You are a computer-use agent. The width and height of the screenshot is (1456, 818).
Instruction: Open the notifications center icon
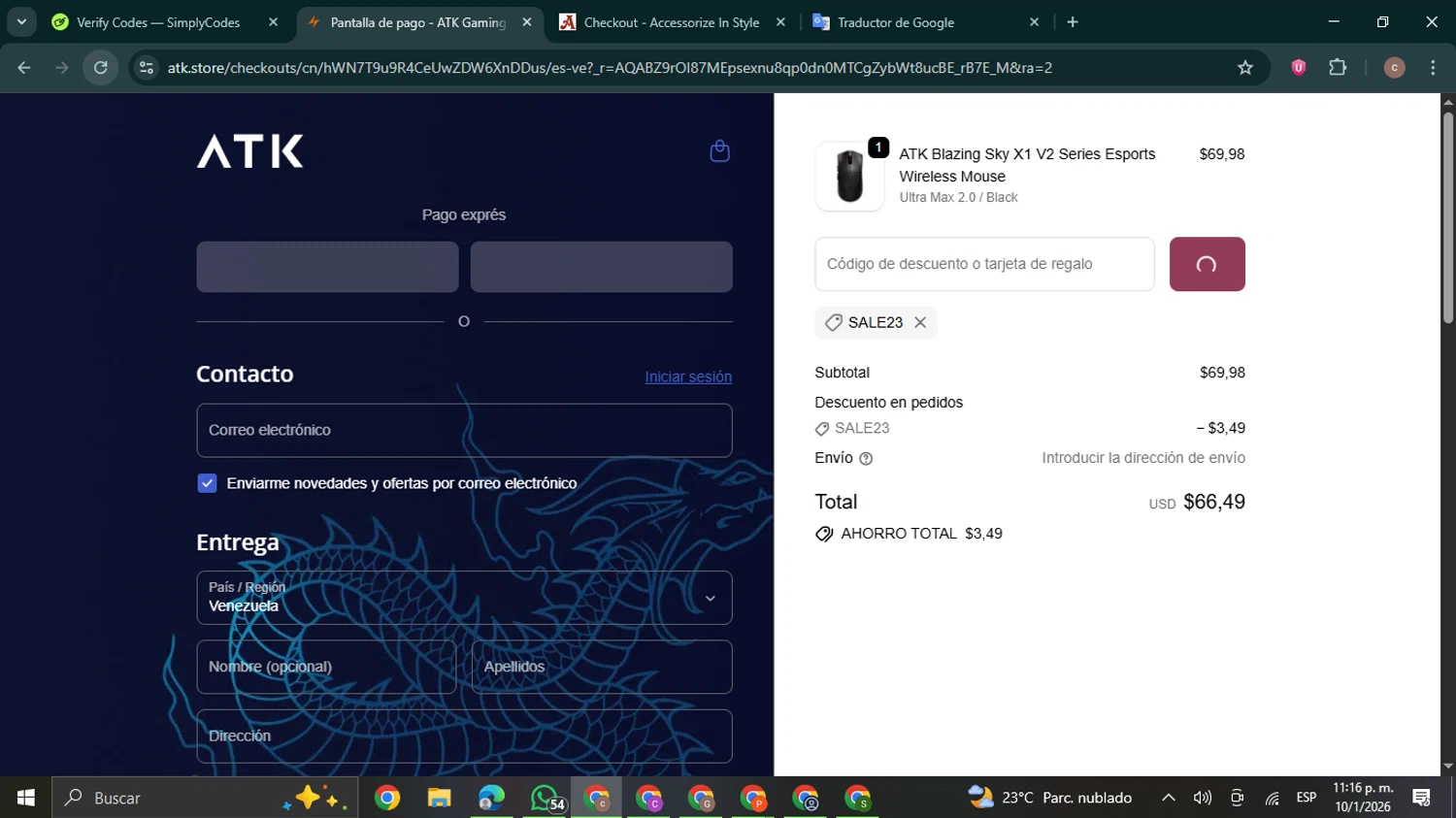tap(1422, 798)
